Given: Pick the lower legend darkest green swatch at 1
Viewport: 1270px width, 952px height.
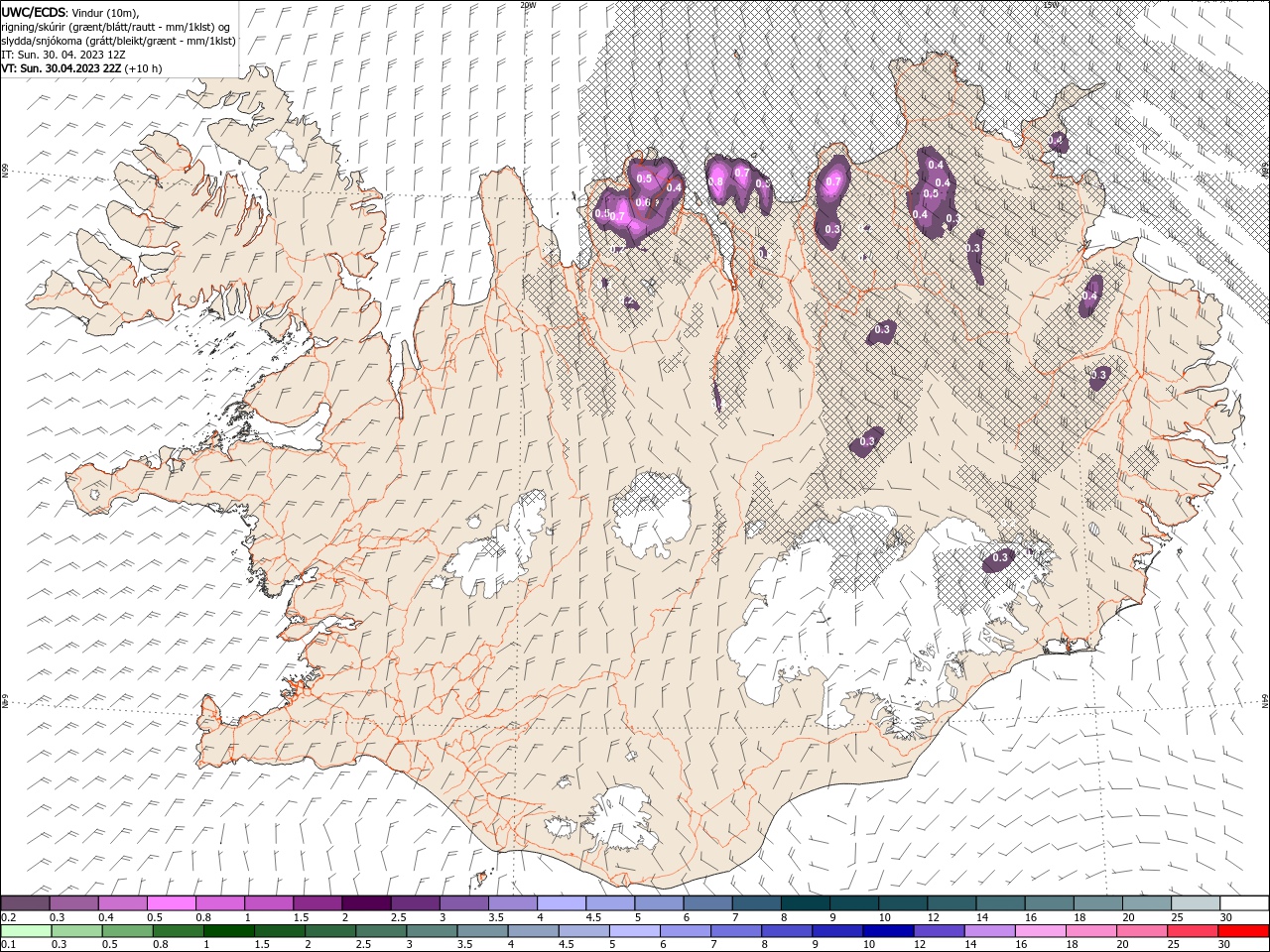Looking at the screenshot, I should [x=228, y=933].
